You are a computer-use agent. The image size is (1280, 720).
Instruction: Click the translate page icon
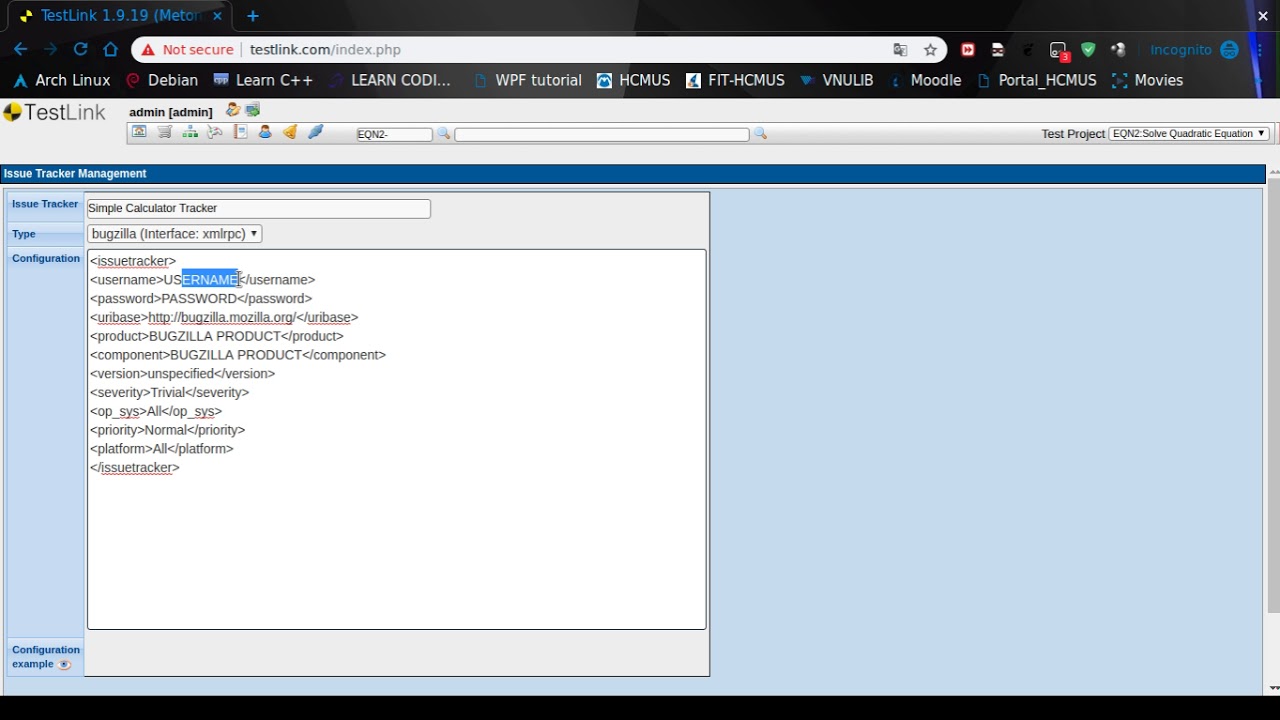click(900, 50)
